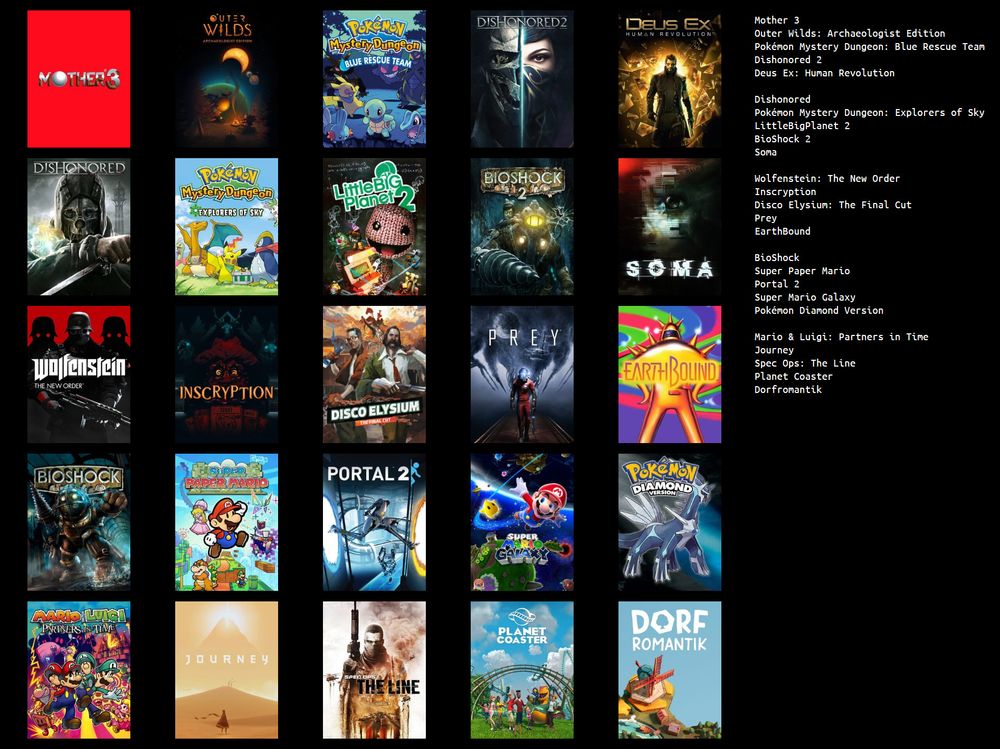This screenshot has height=749, width=1000.
Task: Select the 'BioShock' list entry
Action: tap(776, 258)
